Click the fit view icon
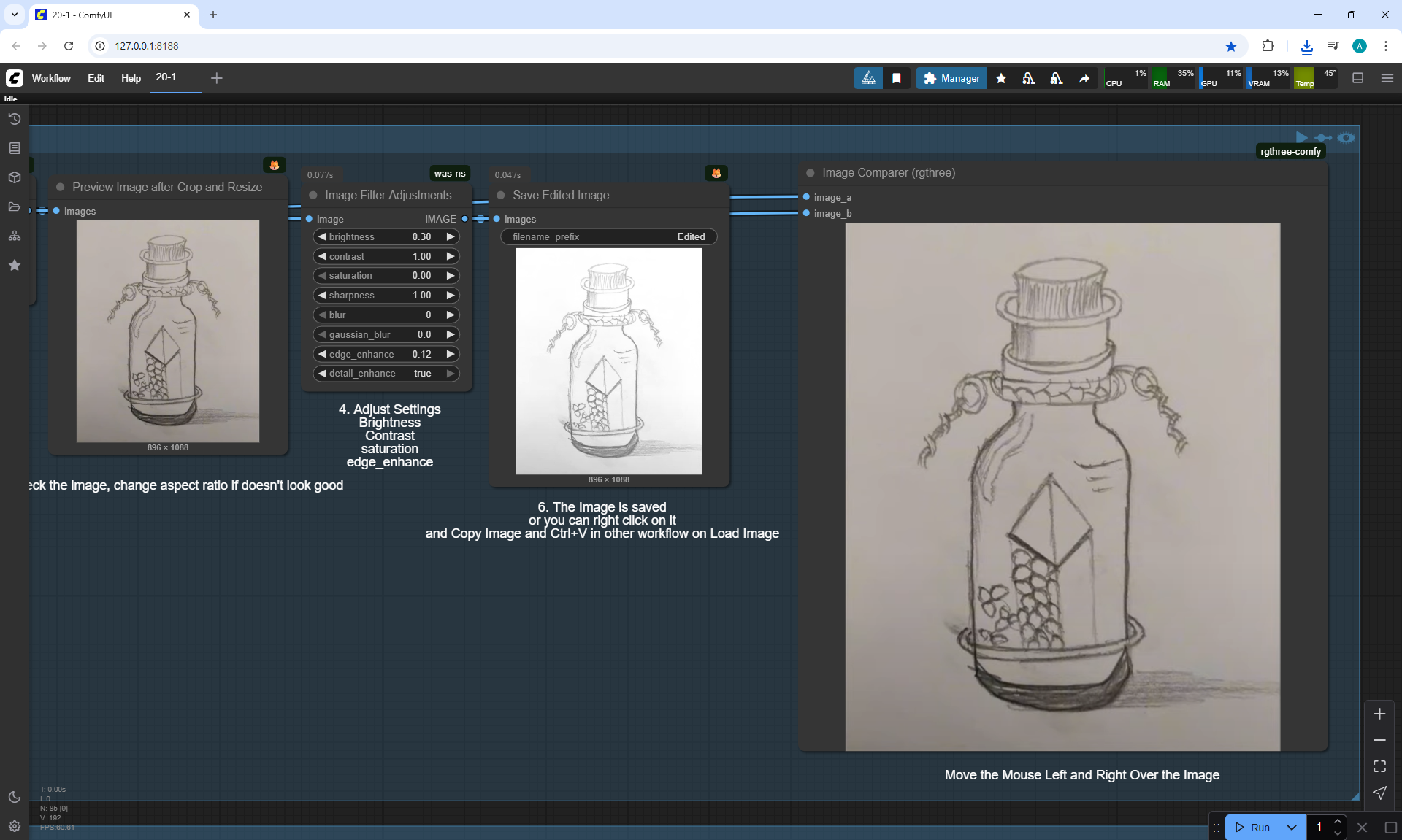 tap(1379, 766)
